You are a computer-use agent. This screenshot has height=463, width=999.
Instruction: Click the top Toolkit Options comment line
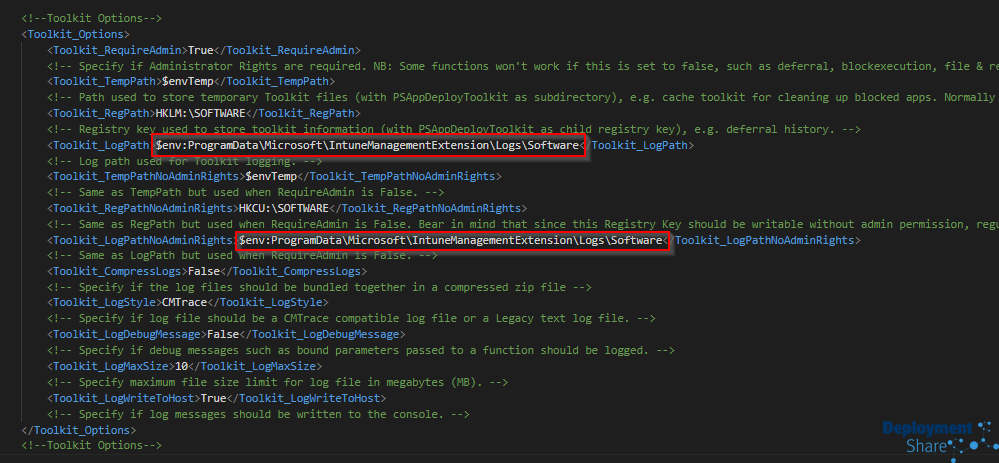click(91, 18)
